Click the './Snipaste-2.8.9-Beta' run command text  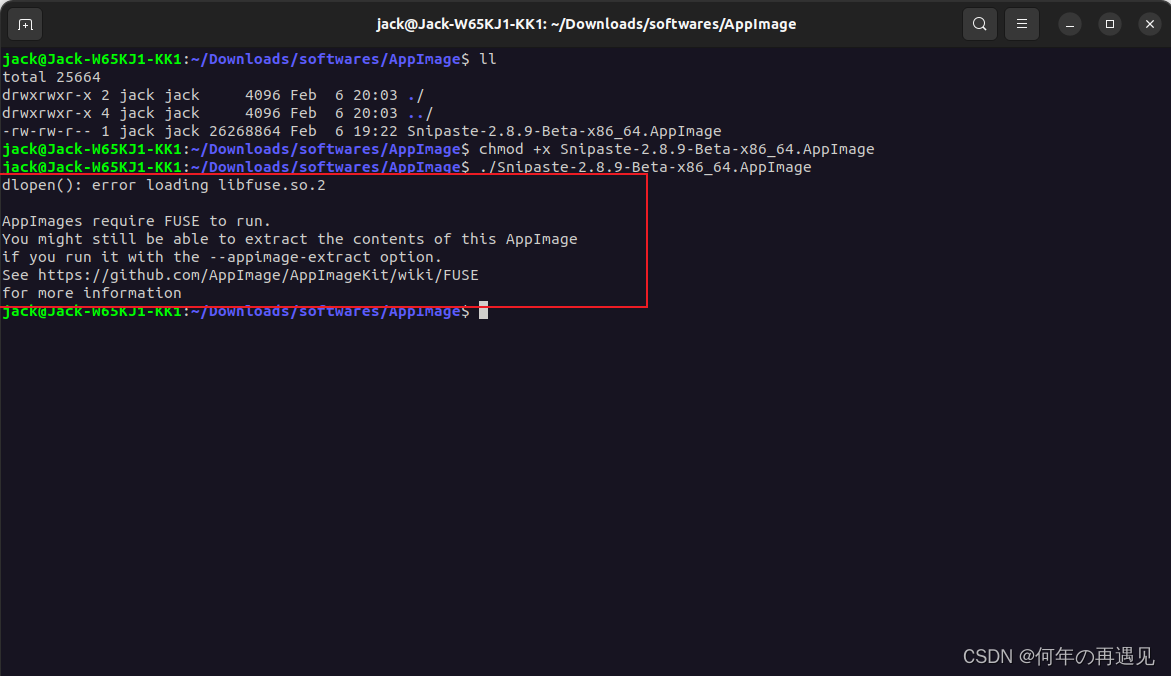click(645, 167)
